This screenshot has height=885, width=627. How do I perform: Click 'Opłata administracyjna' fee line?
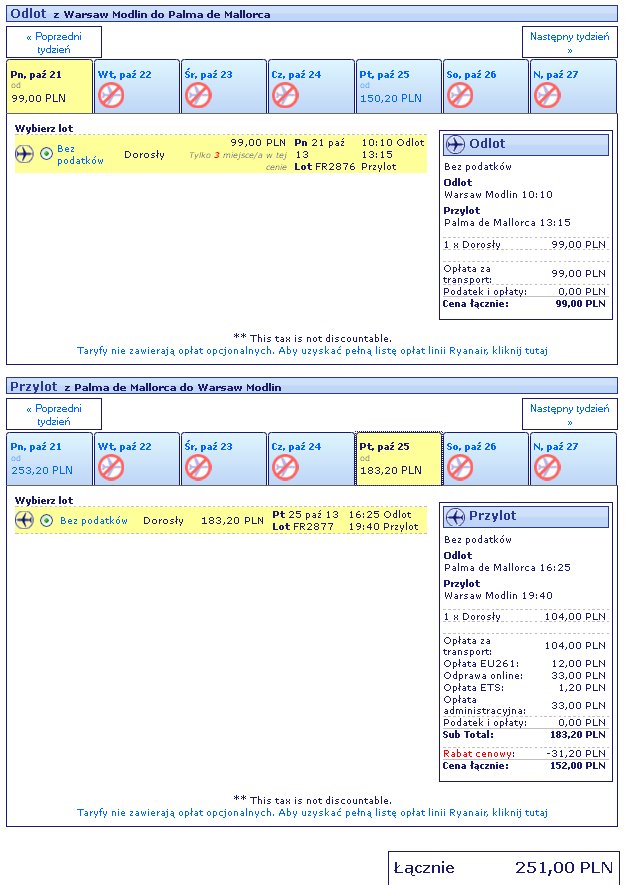tap(524, 705)
